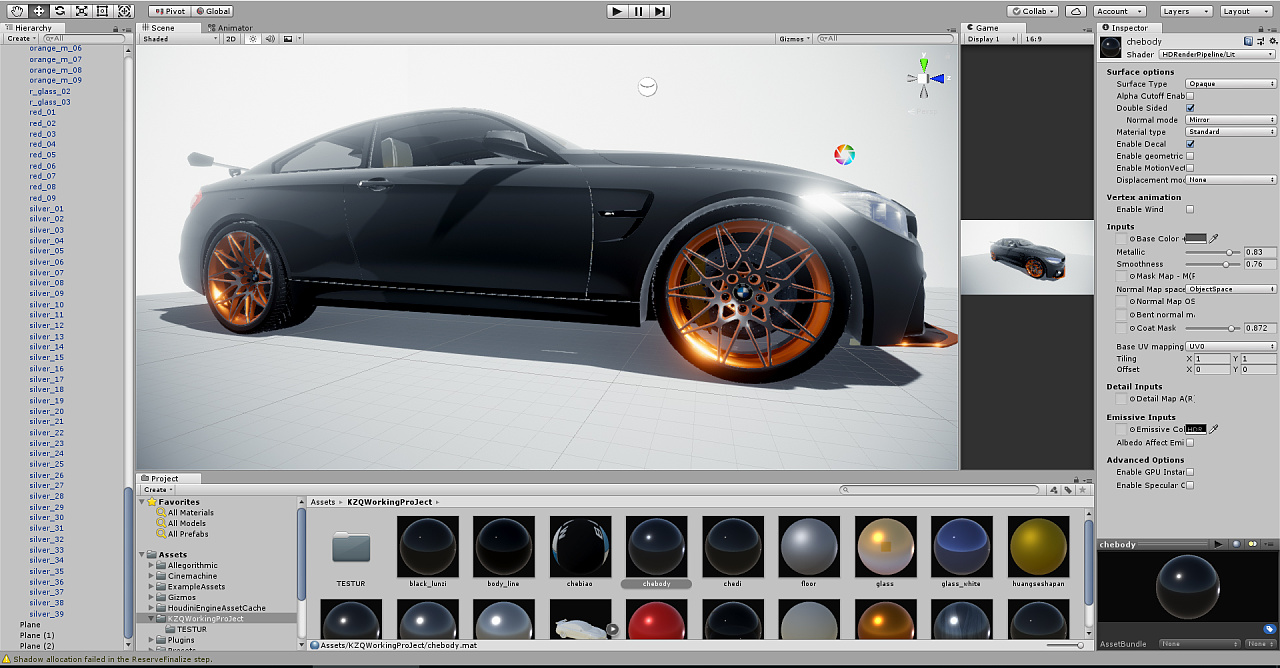Open the Gizmos menu button
The height and width of the screenshot is (668, 1280).
click(x=795, y=39)
